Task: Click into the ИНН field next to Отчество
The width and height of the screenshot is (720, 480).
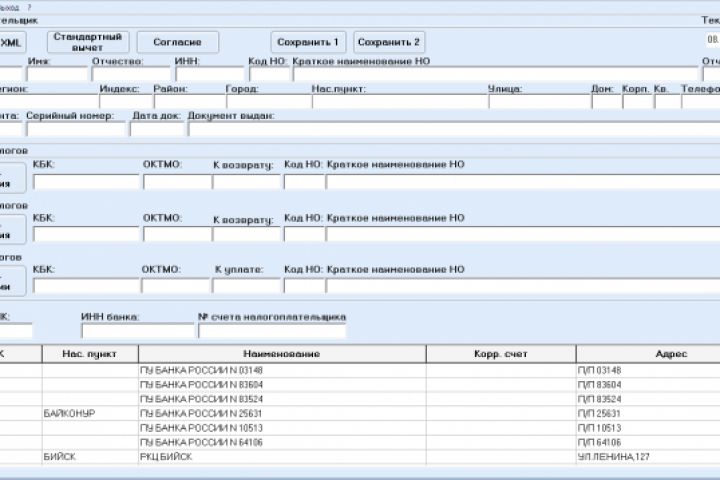Action: pyautogui.click(x=210, y=74)
